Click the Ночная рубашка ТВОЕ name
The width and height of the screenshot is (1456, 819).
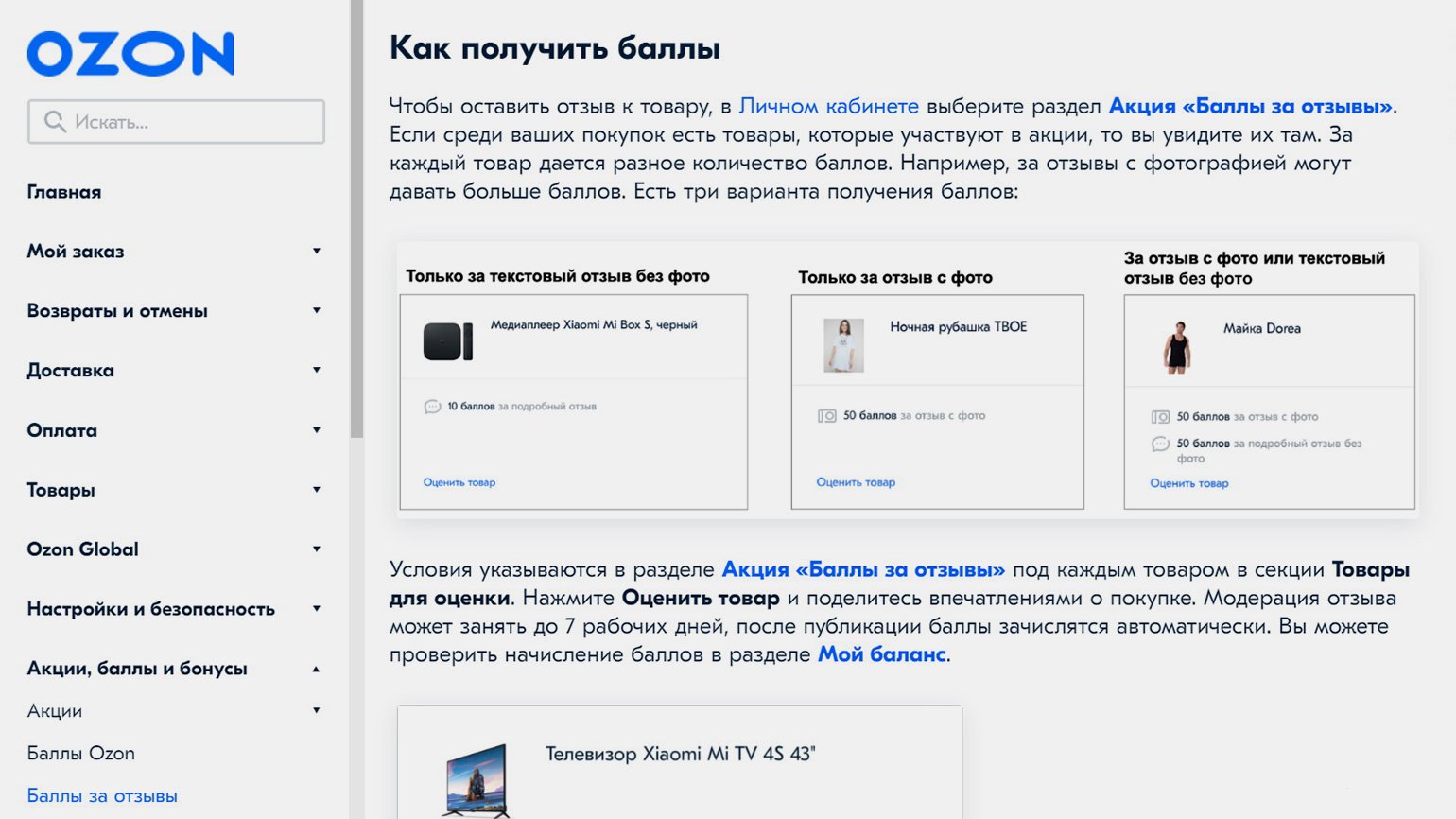coord(958,326)
